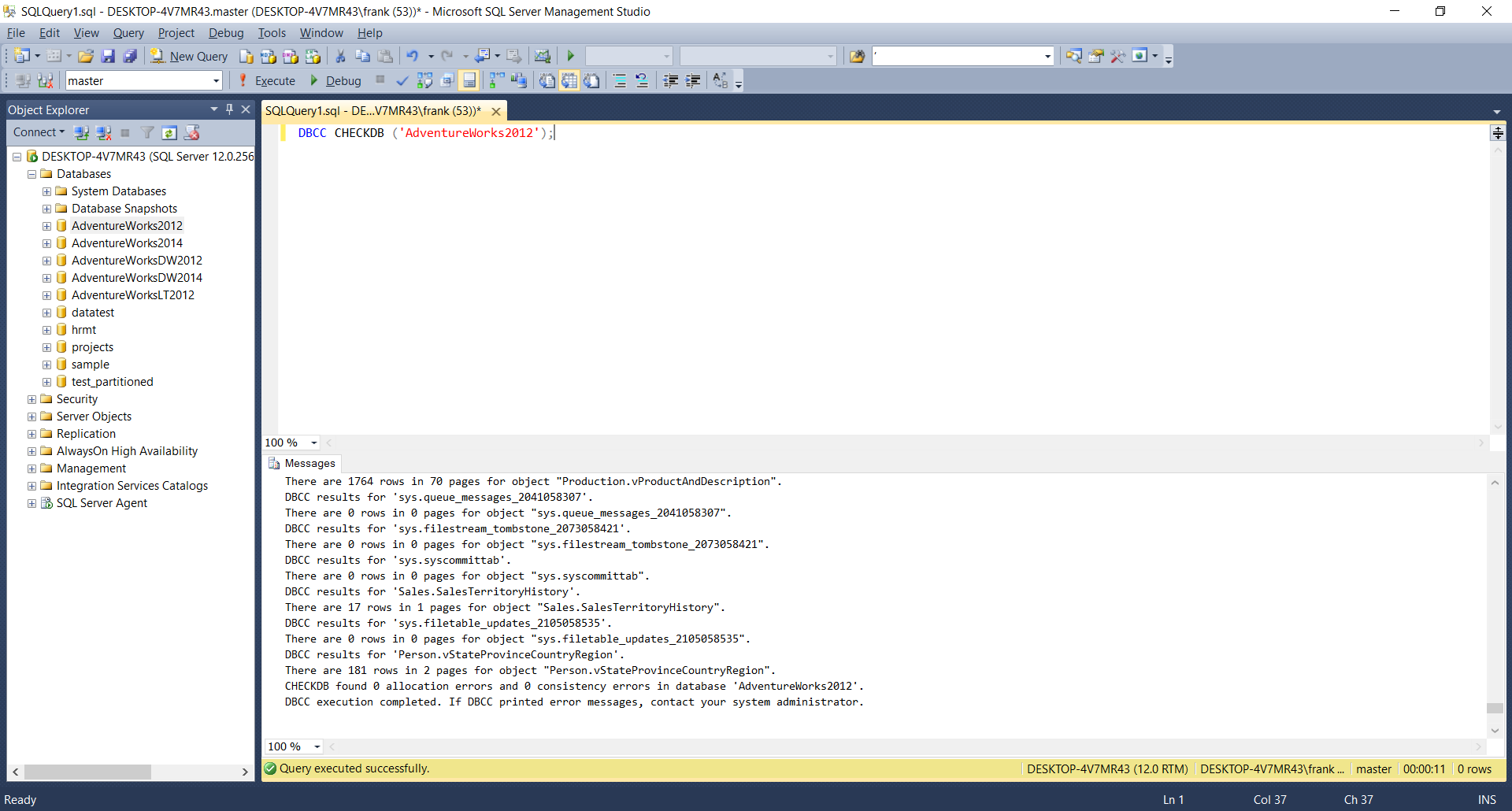Select Results to Grid option

pyautogui.click(x=569, y=80)
